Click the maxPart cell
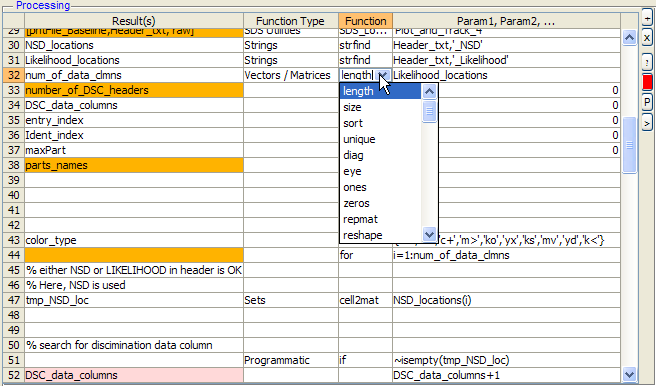This screenshot has height=386, width=656. coord(134,150)
